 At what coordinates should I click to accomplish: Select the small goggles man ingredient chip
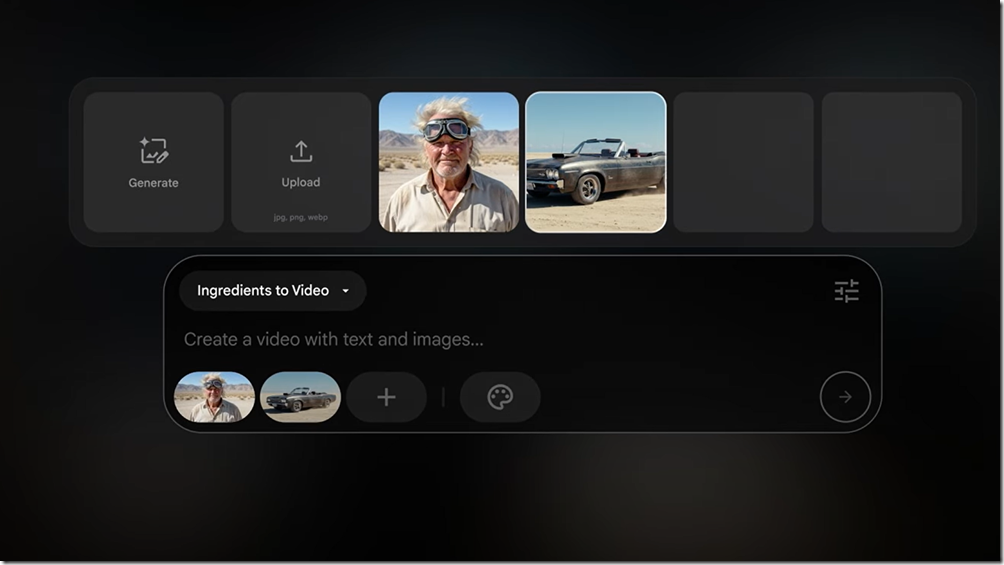click(214, 397)
